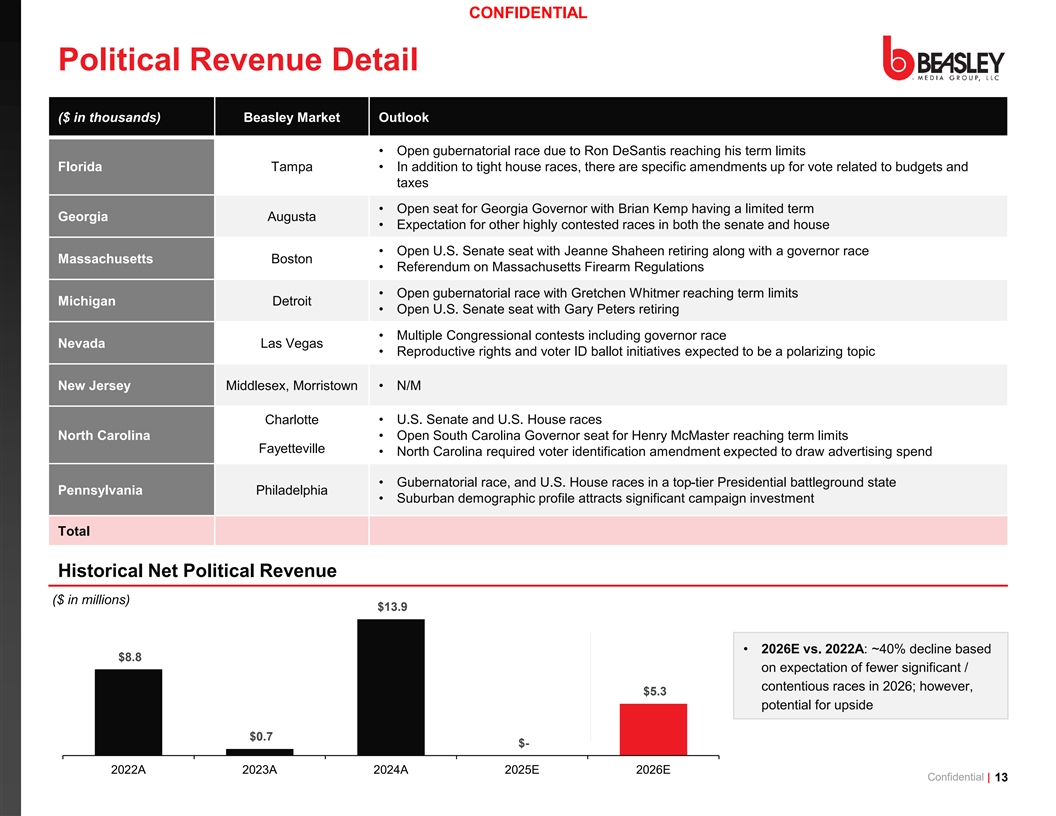Click the Detroit market cell

pos(292,301)
